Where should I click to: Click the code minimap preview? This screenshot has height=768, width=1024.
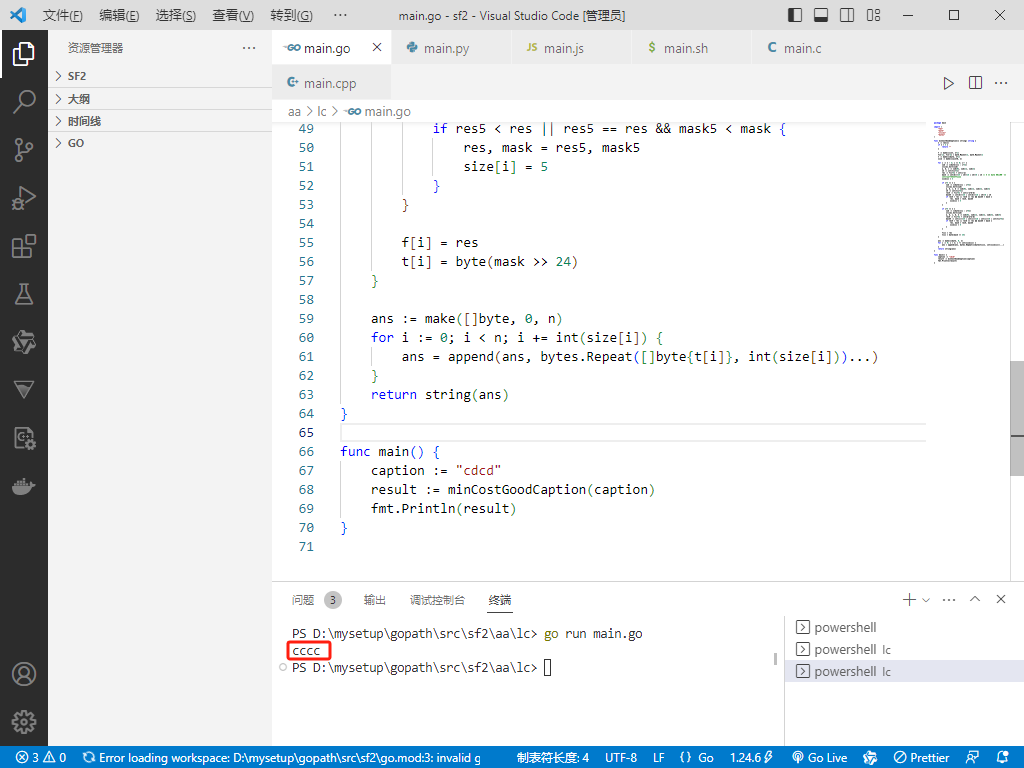[x=968, y=192]
